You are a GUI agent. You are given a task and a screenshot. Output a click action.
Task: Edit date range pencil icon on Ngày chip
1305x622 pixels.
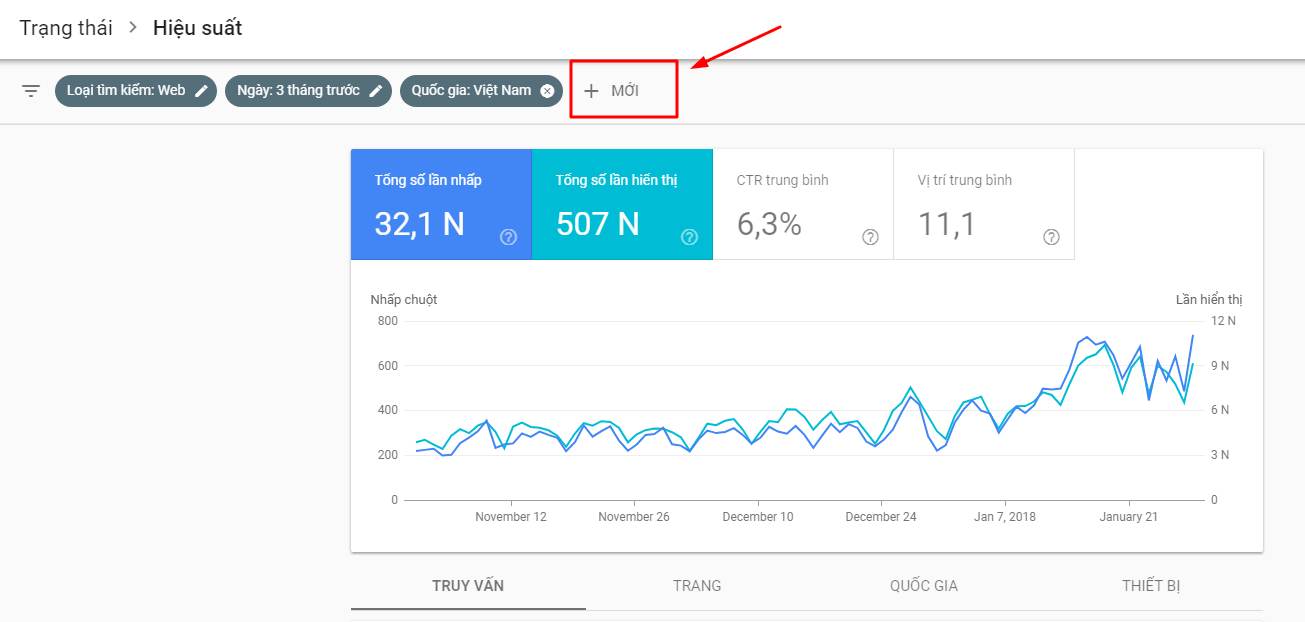[376, 91]
